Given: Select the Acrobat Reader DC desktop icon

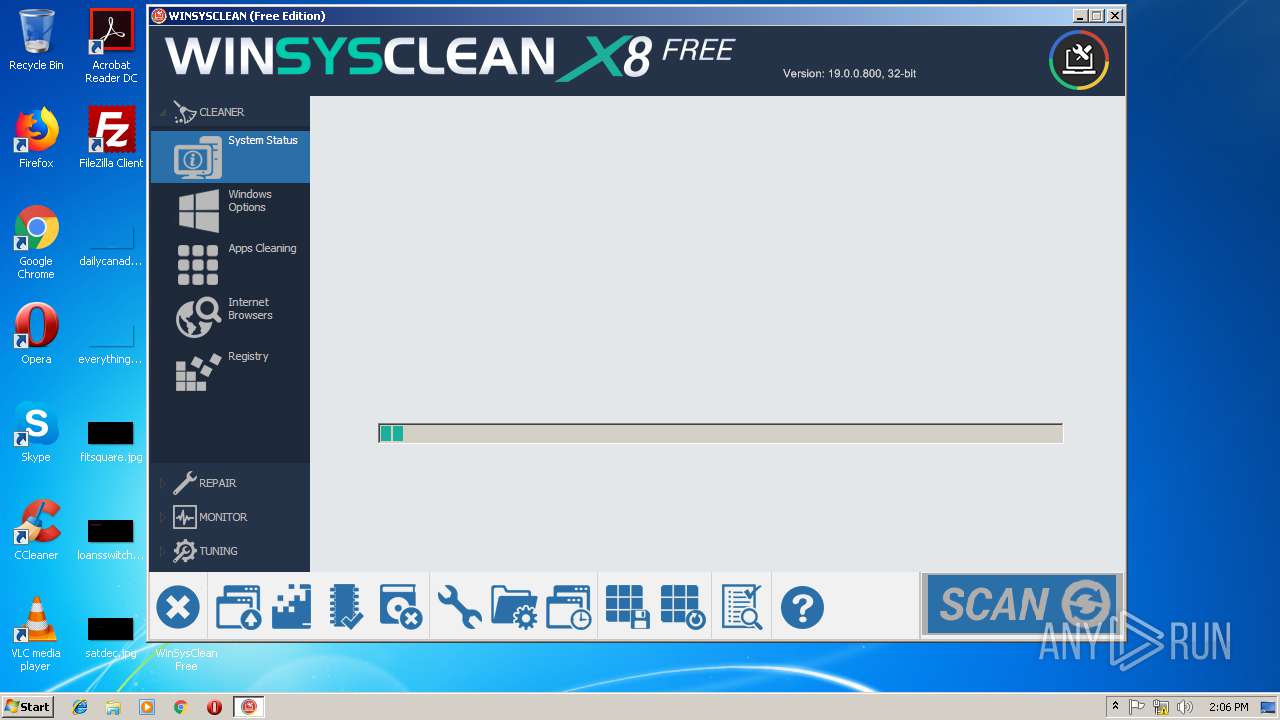Looking at the screenshot, I should 111,46.
